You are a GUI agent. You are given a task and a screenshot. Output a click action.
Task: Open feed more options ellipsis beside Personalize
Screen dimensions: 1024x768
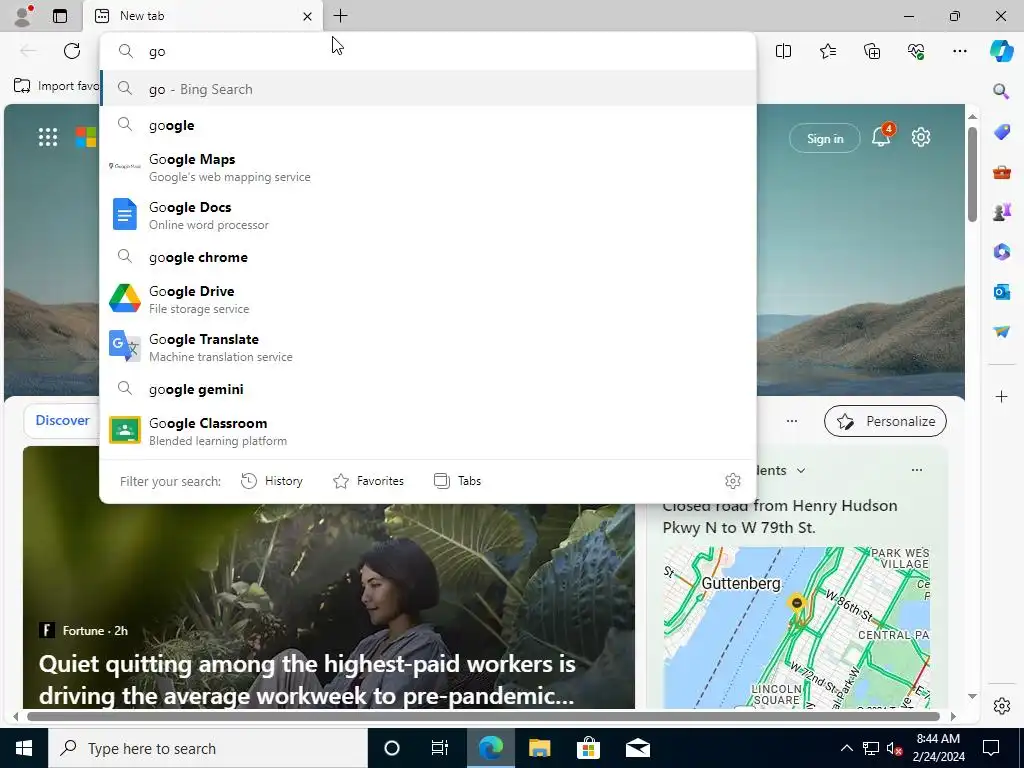pos(792,421)
